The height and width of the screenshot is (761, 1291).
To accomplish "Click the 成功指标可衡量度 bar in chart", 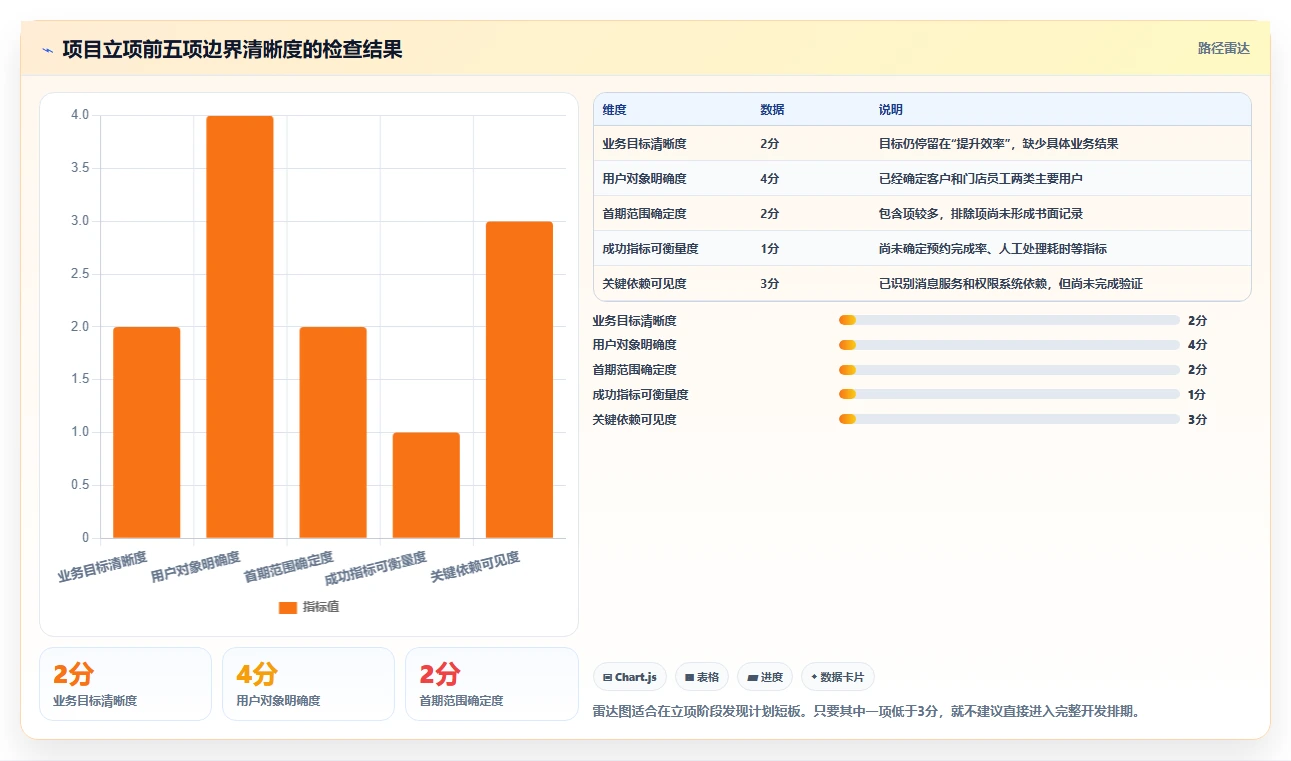I will (x=426, y=485).
